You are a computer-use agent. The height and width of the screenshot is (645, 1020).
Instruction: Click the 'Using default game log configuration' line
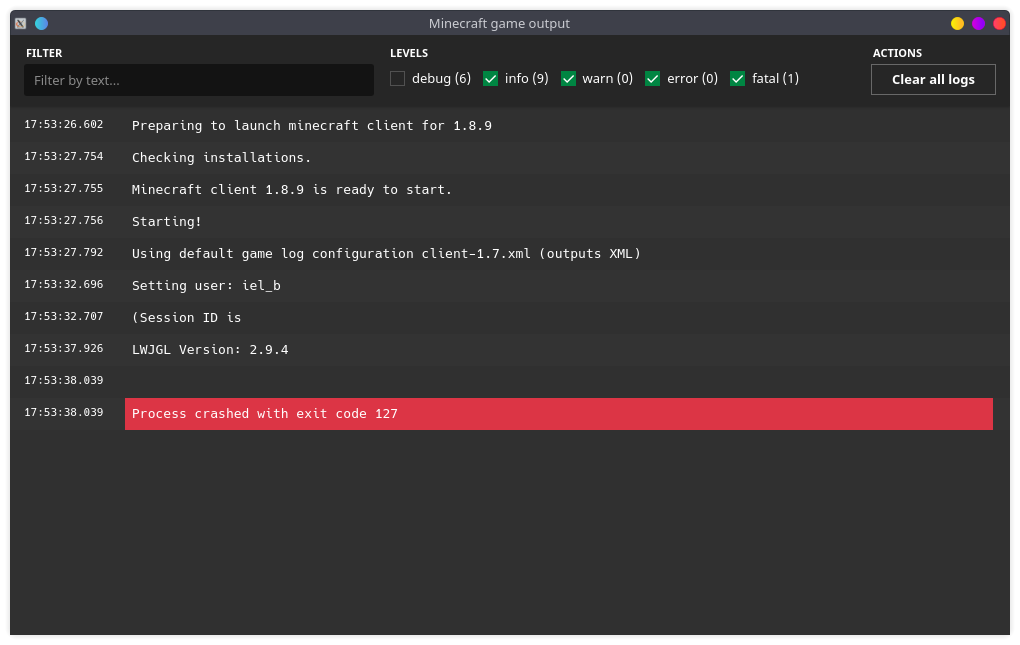point(386,254)
